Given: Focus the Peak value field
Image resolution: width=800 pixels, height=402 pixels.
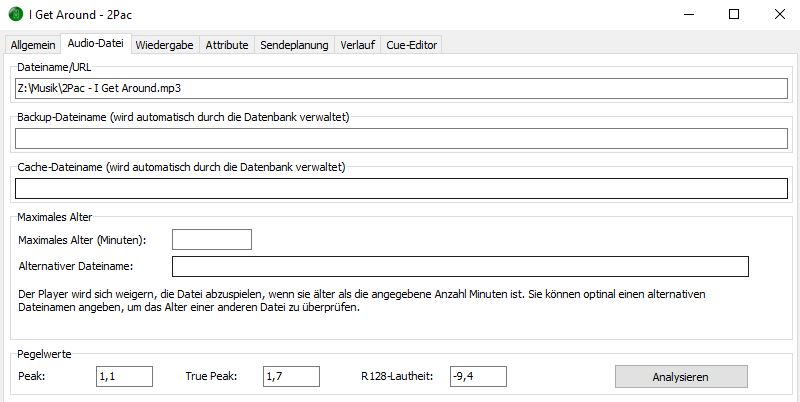Looking at the screenshot, I should 124,376.
